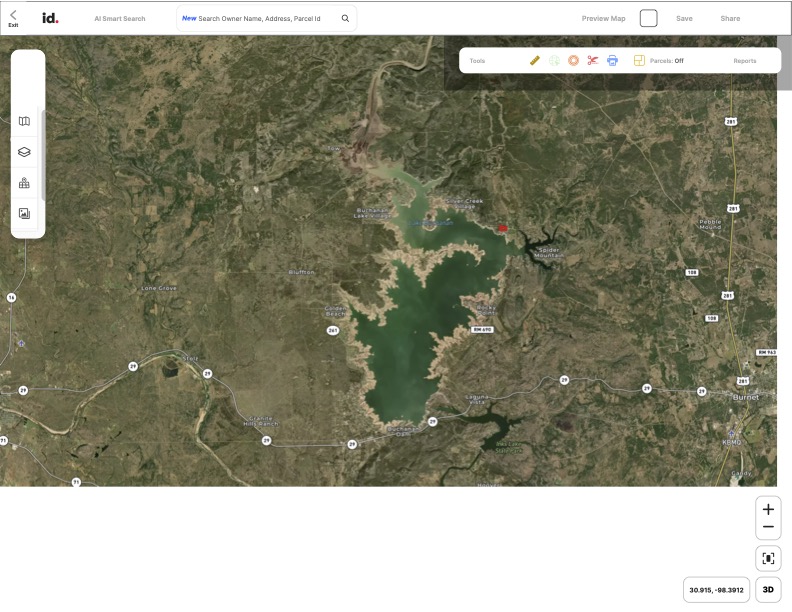Click the Pebble Mound map label

point(710,224)
